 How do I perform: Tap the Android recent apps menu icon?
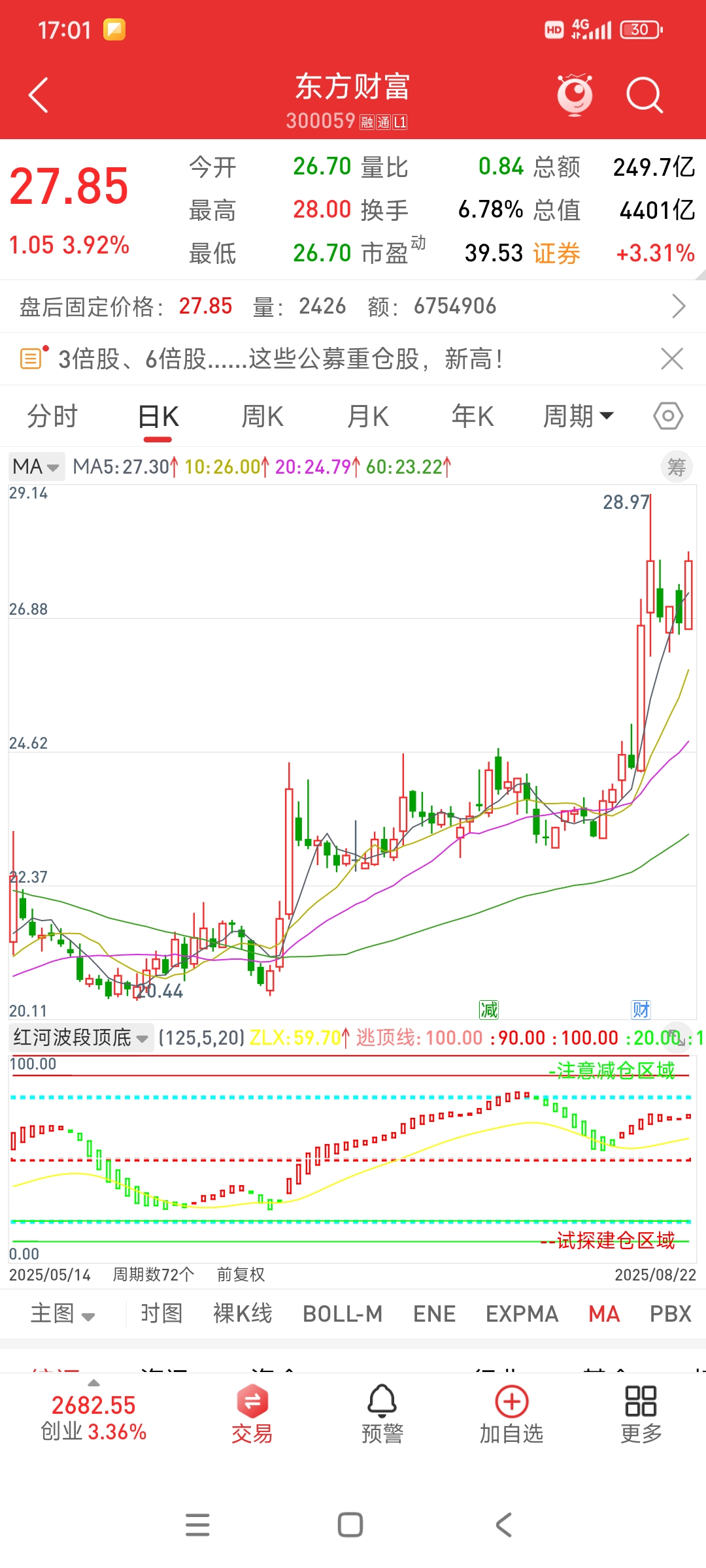point(197,1525)
